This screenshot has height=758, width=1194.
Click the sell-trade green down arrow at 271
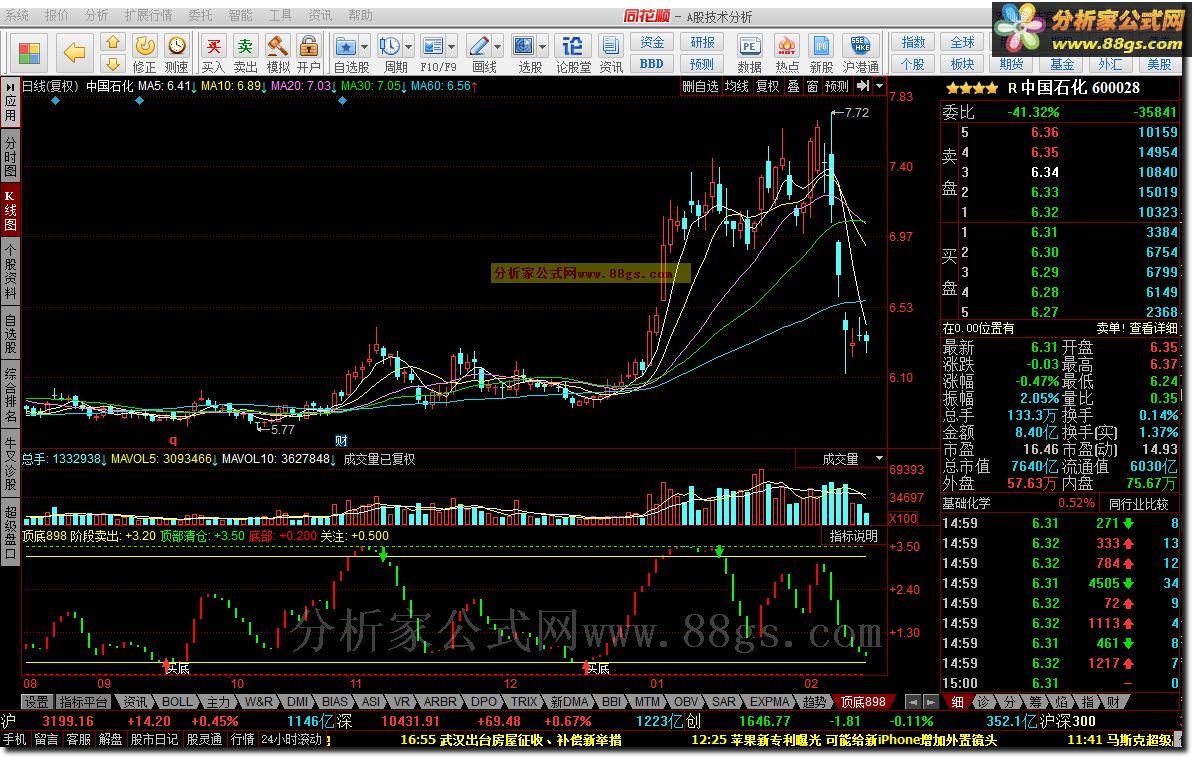pyautogui.click(x=1128, y=523)
